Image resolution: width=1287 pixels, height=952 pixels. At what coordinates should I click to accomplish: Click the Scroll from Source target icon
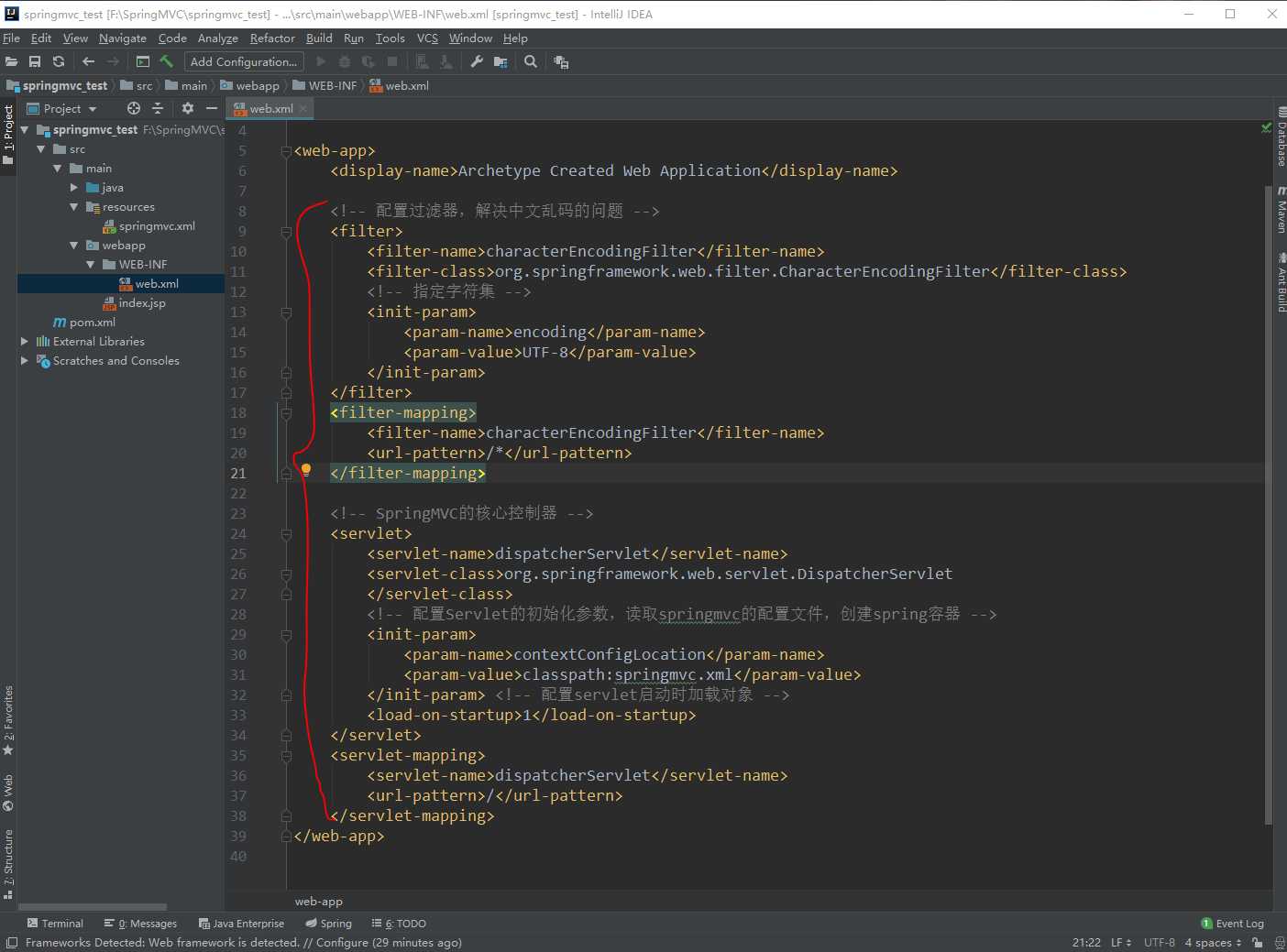[x=134, y=108]
